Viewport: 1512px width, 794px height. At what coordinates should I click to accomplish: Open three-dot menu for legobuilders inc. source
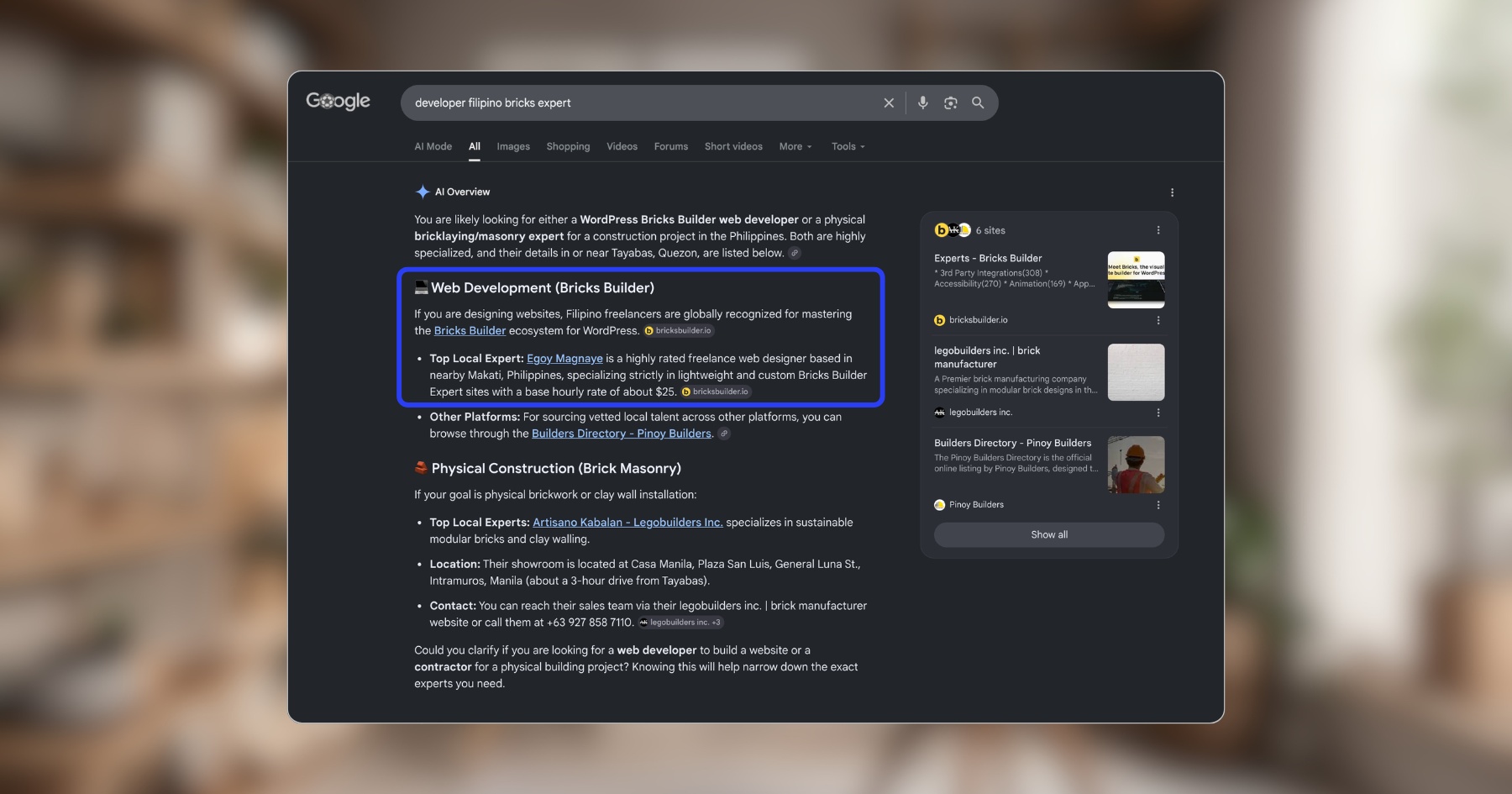[1158, 413]
